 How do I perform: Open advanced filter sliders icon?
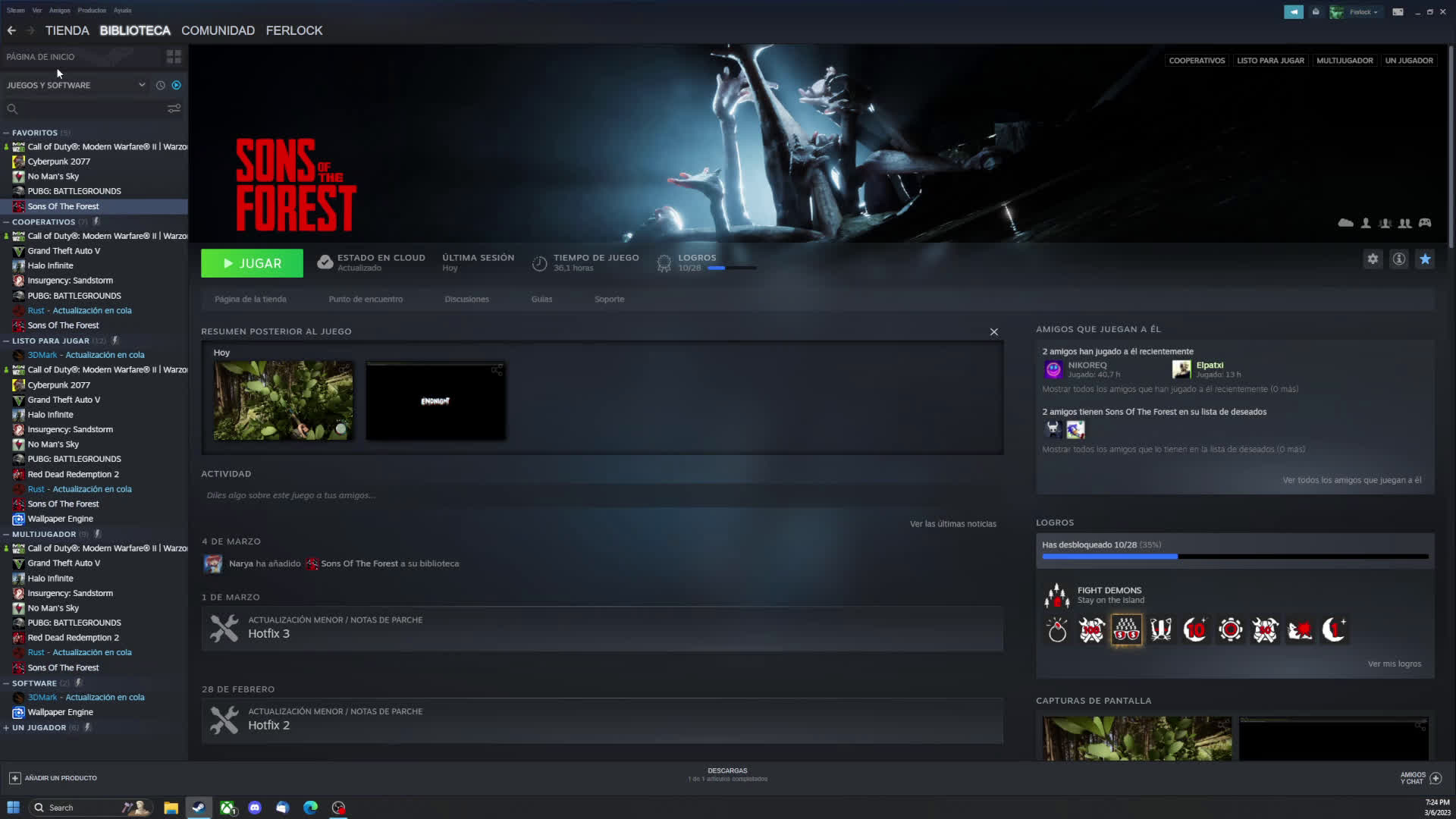[x=174, y=108]
